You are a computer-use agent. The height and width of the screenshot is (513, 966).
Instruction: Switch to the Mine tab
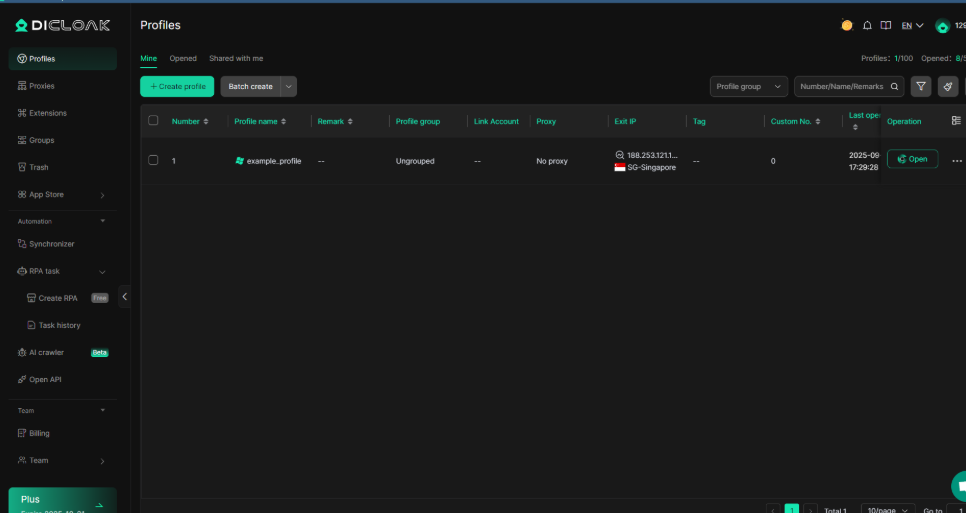point(148,59)
